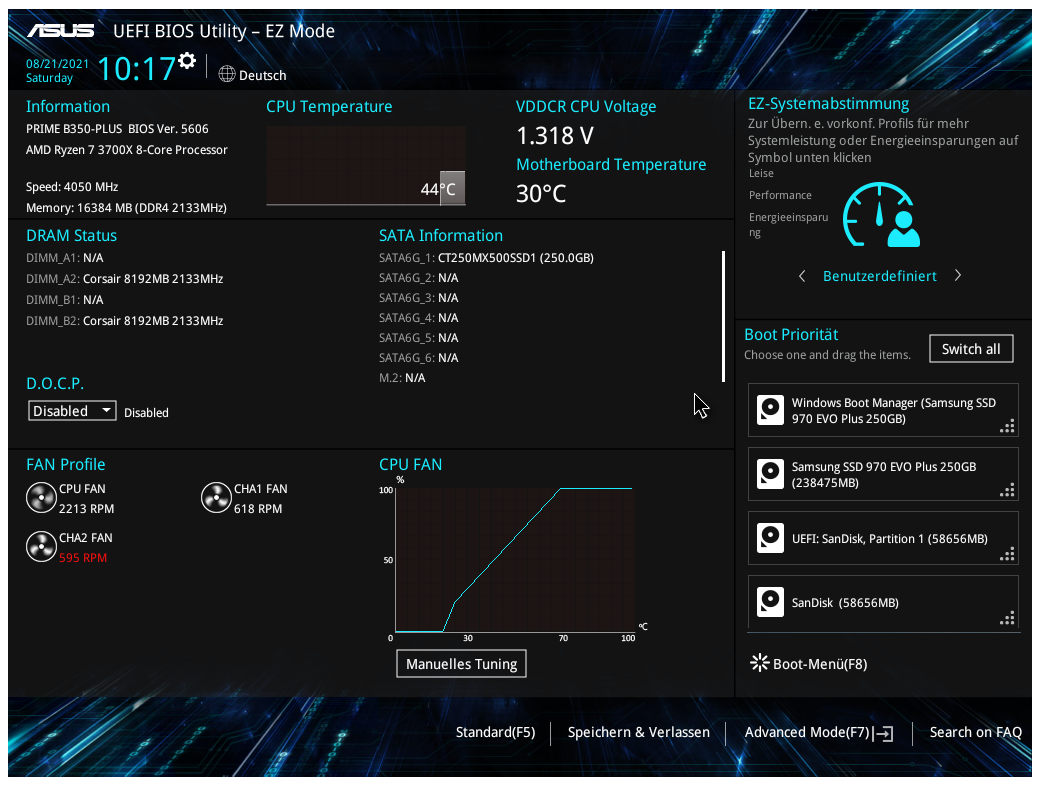Click the Samsung SSD 970 EVO disk icon

pos(770,474)
